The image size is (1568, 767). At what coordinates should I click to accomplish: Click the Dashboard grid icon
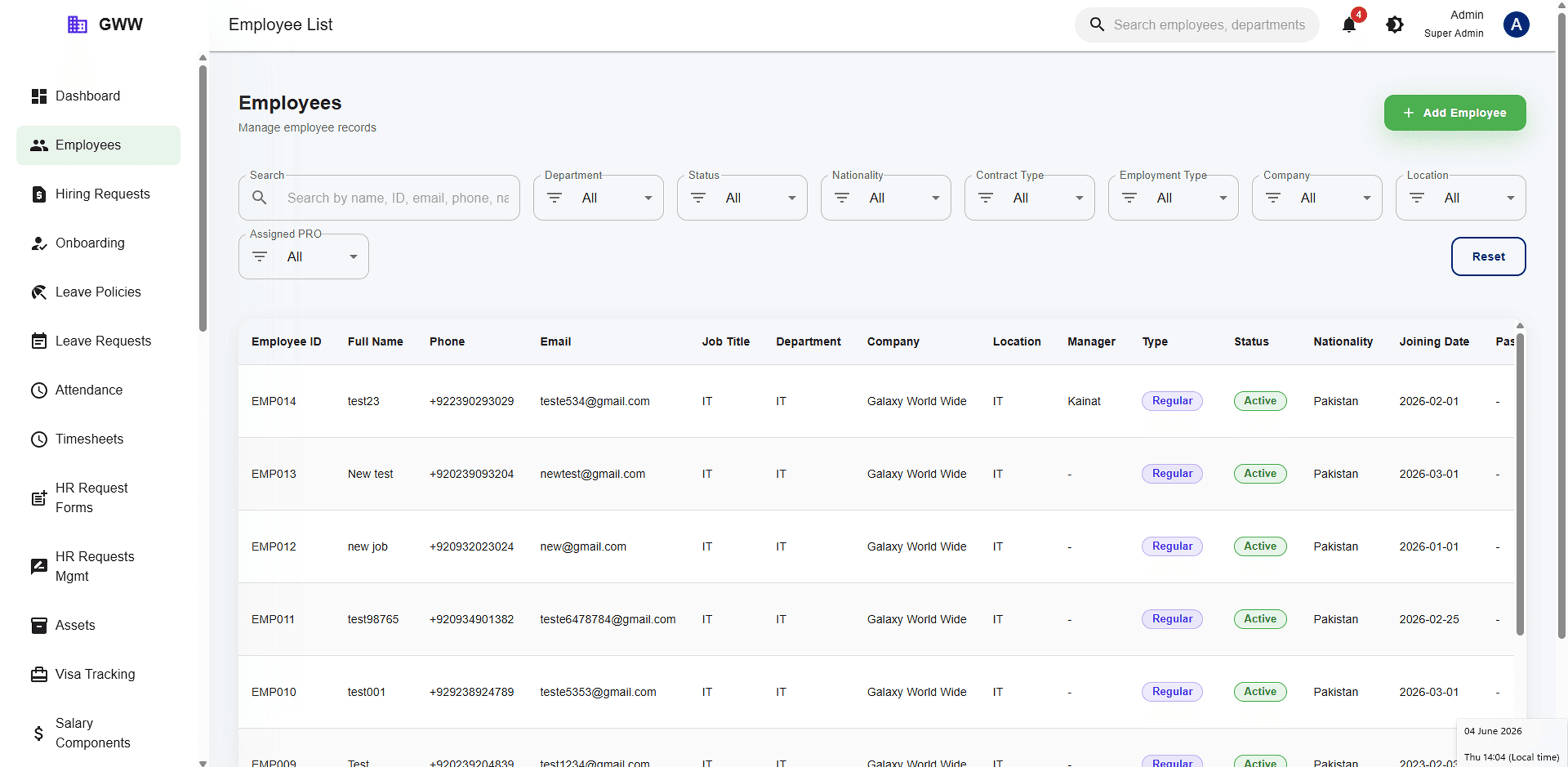pos(39,96)
